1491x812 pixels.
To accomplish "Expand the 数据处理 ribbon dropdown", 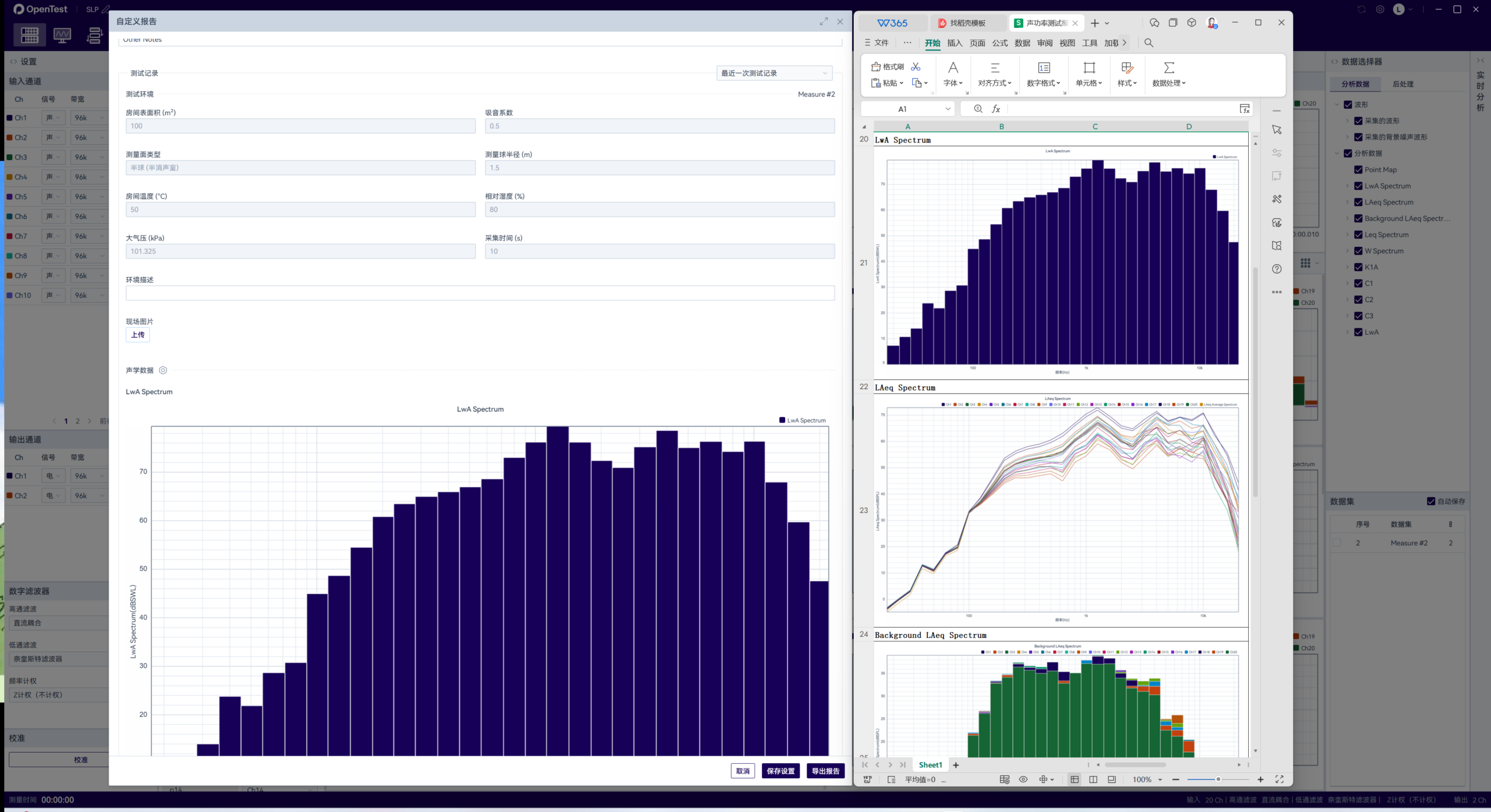I will click(x=1169, y=83).
